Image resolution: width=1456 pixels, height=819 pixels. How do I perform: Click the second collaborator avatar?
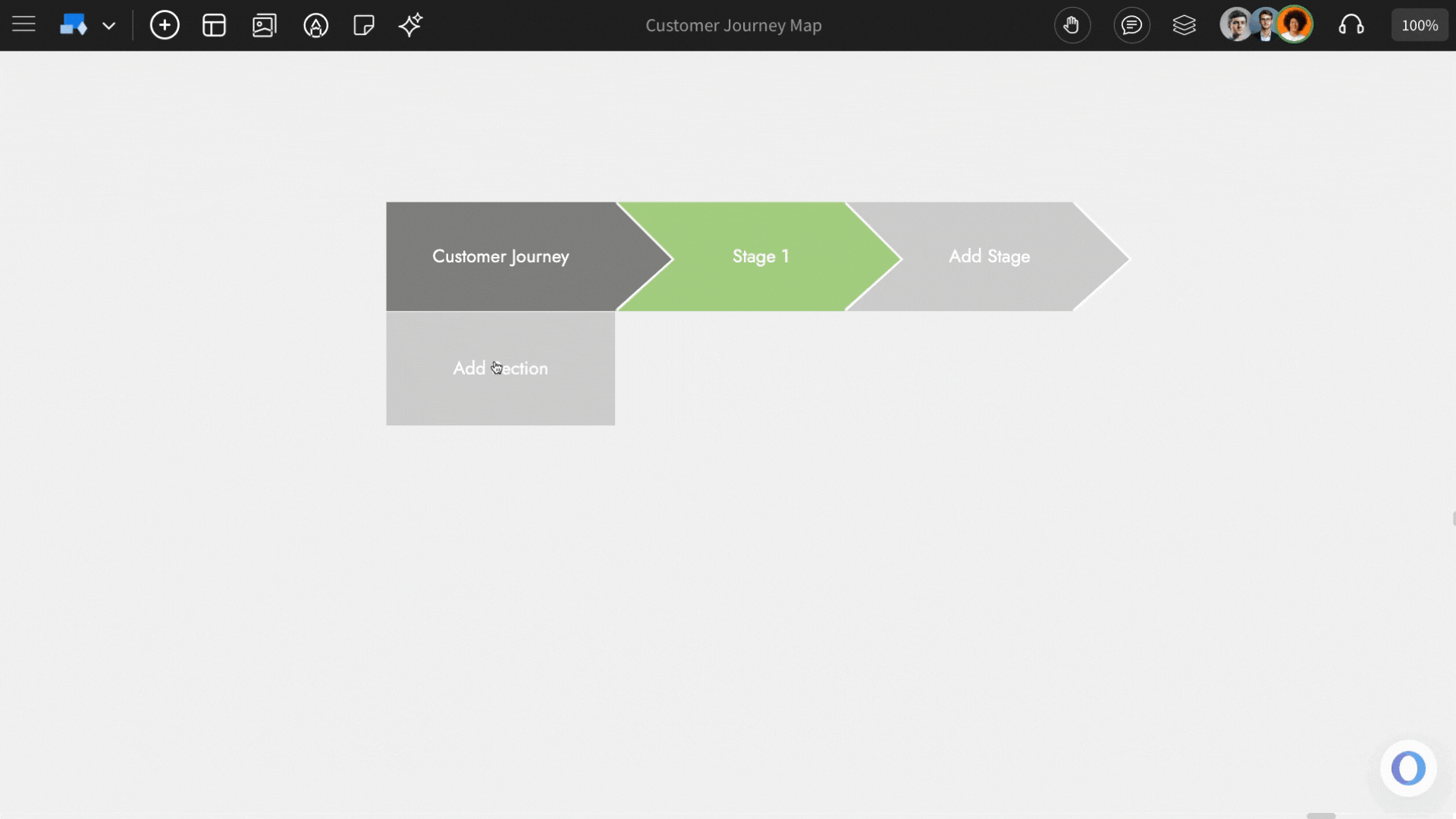[x=1265, y=25]
